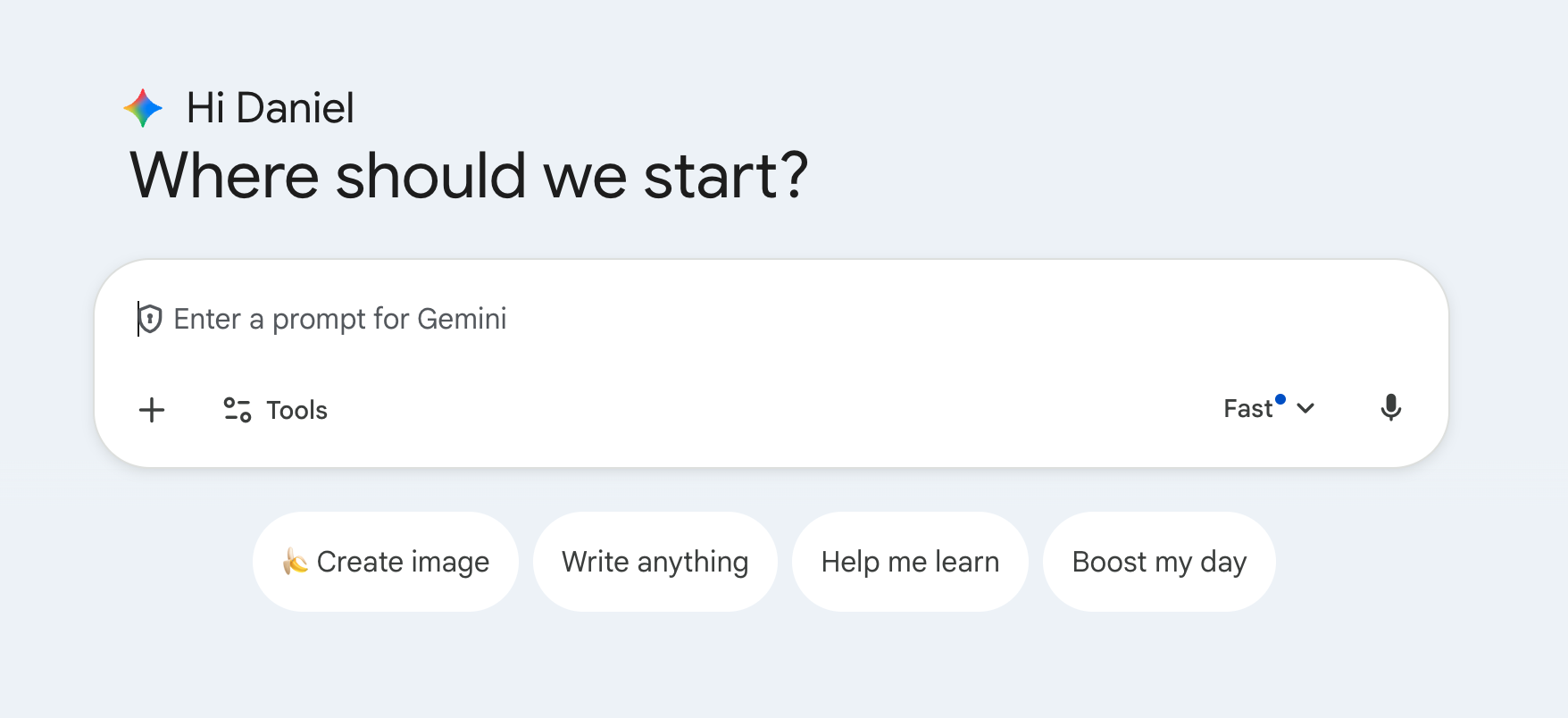This screenshot has width=1568, height=718.
Task: Open the Fast model picker
Action: tap(1248, 409)
